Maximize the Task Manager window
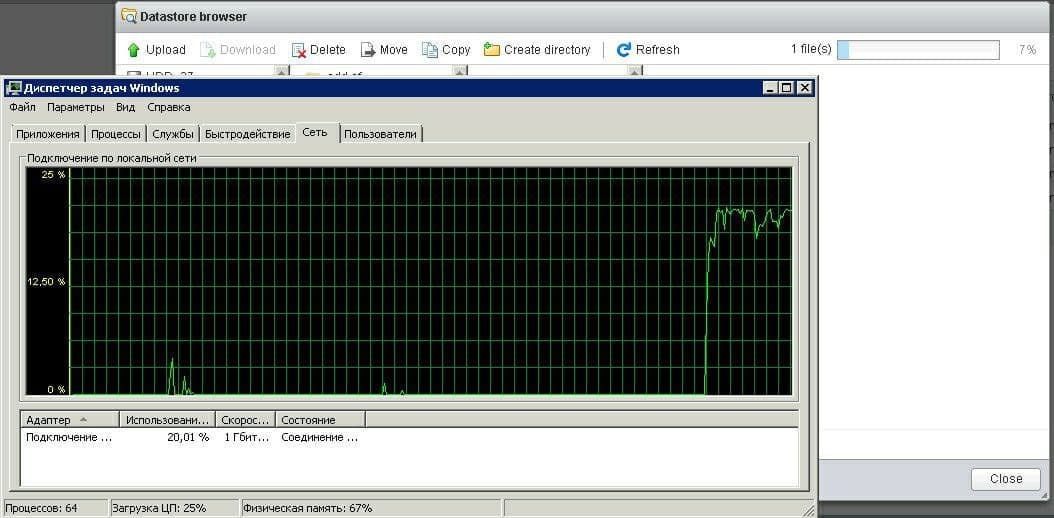1054x518 pixels. click(x=786, y=88)
